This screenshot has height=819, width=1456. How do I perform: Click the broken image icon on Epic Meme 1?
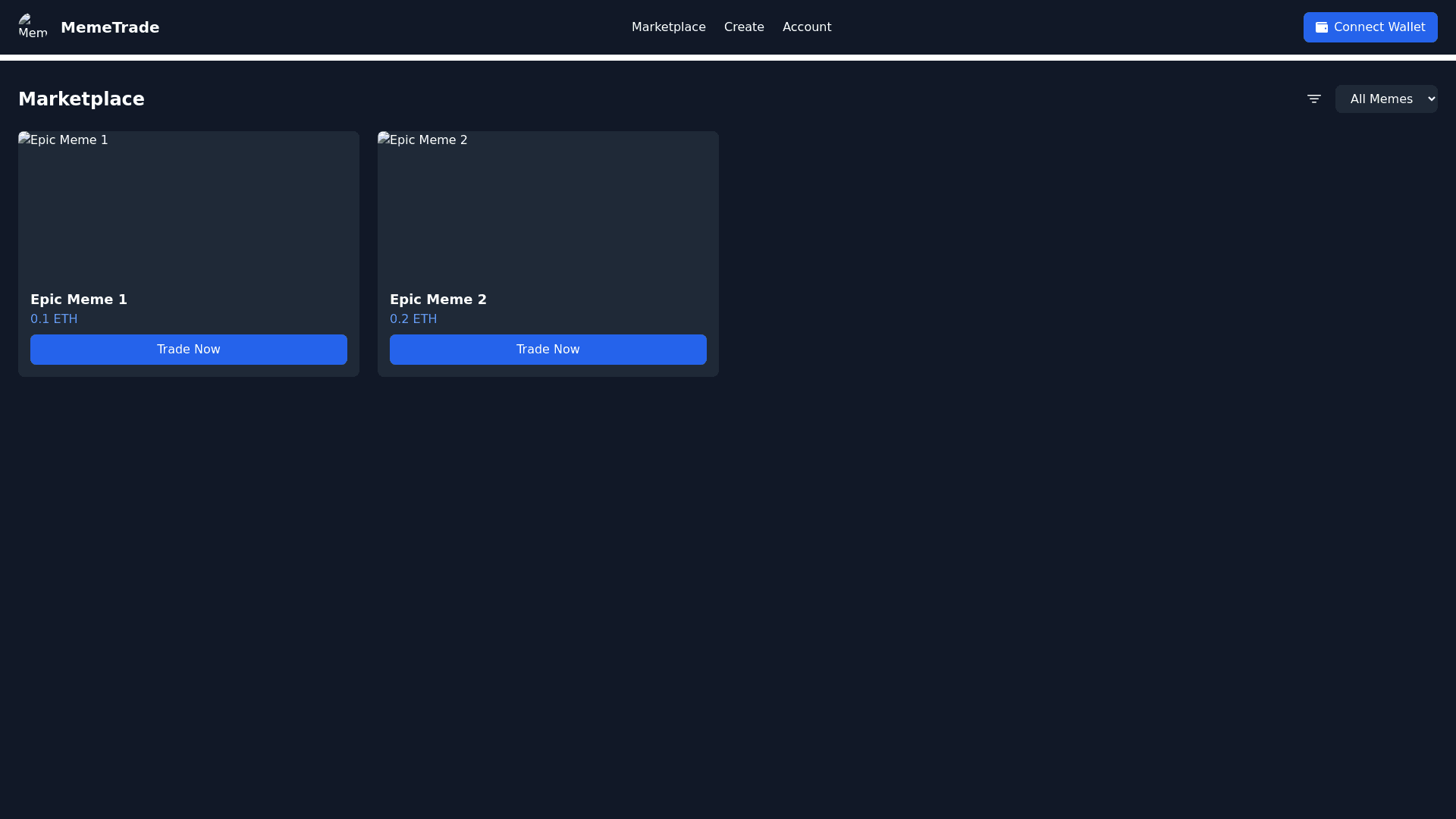(x=24, y=140)
